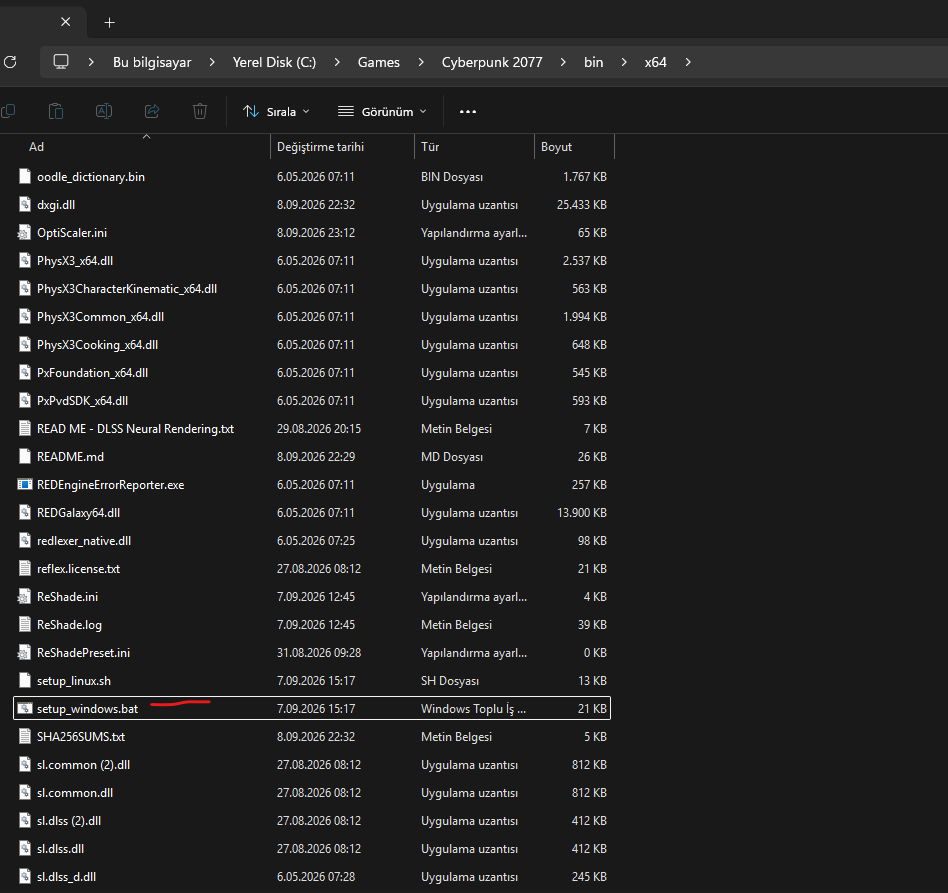Click the OptiScaler.ini gear file icon

[24, 233]
